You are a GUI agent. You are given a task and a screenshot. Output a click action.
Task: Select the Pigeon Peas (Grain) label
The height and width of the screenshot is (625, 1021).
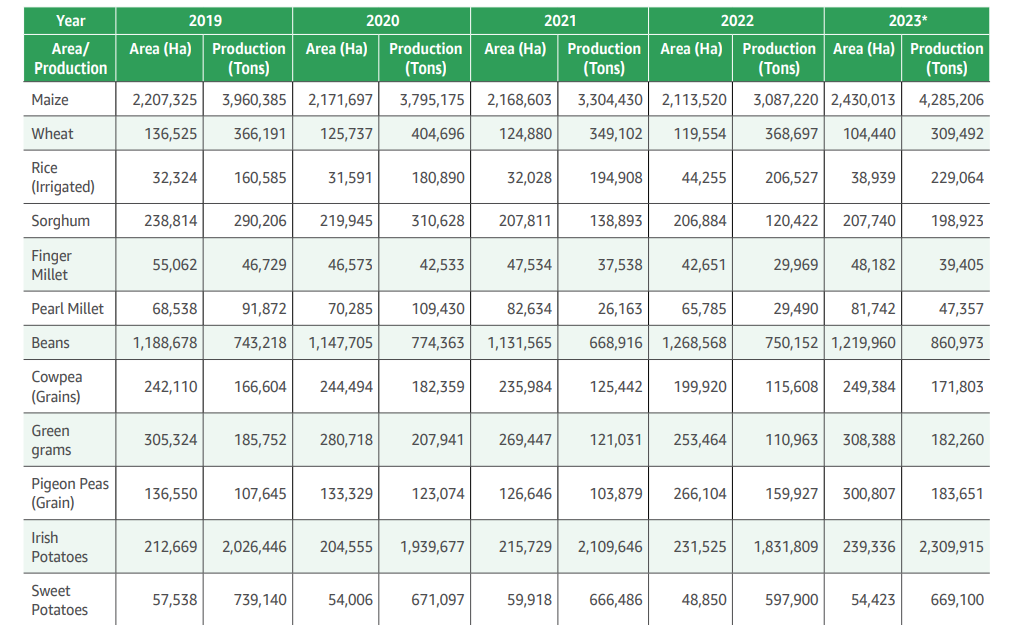coord(70,493)
